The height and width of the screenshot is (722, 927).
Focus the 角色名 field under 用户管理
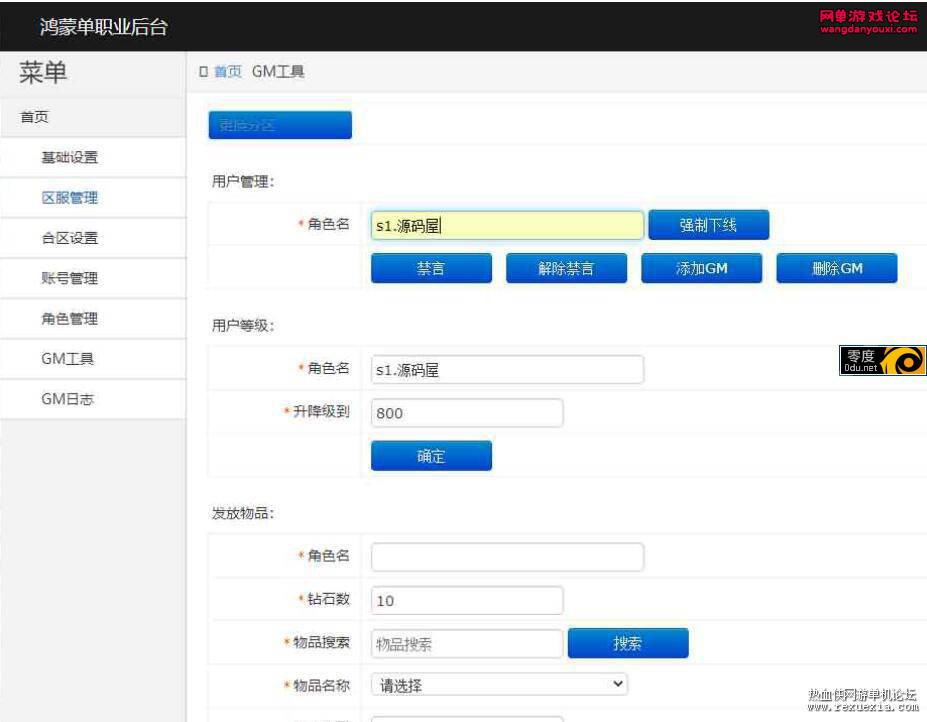(507, 225)
